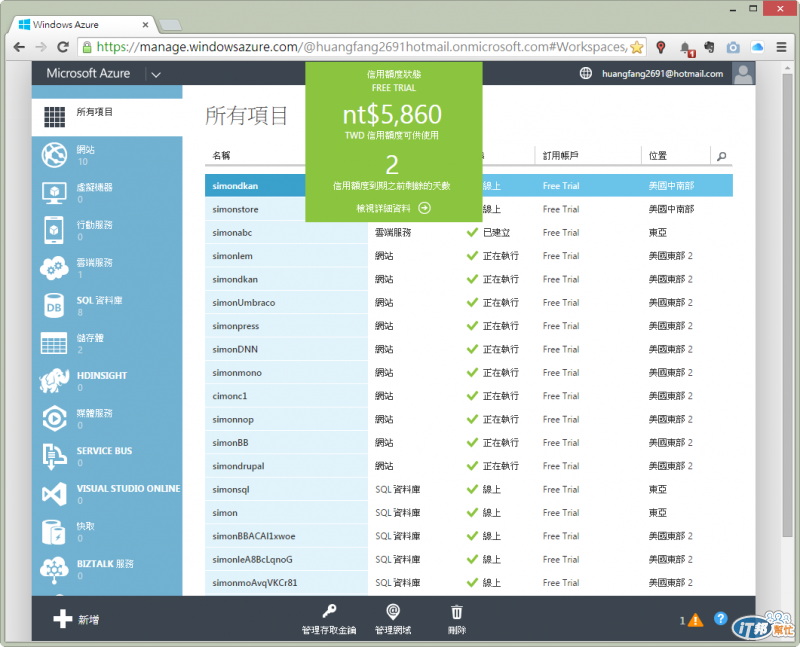The image size is (800, 647).
Task: Sort by the Subscription column header
Action: [560, 156]
